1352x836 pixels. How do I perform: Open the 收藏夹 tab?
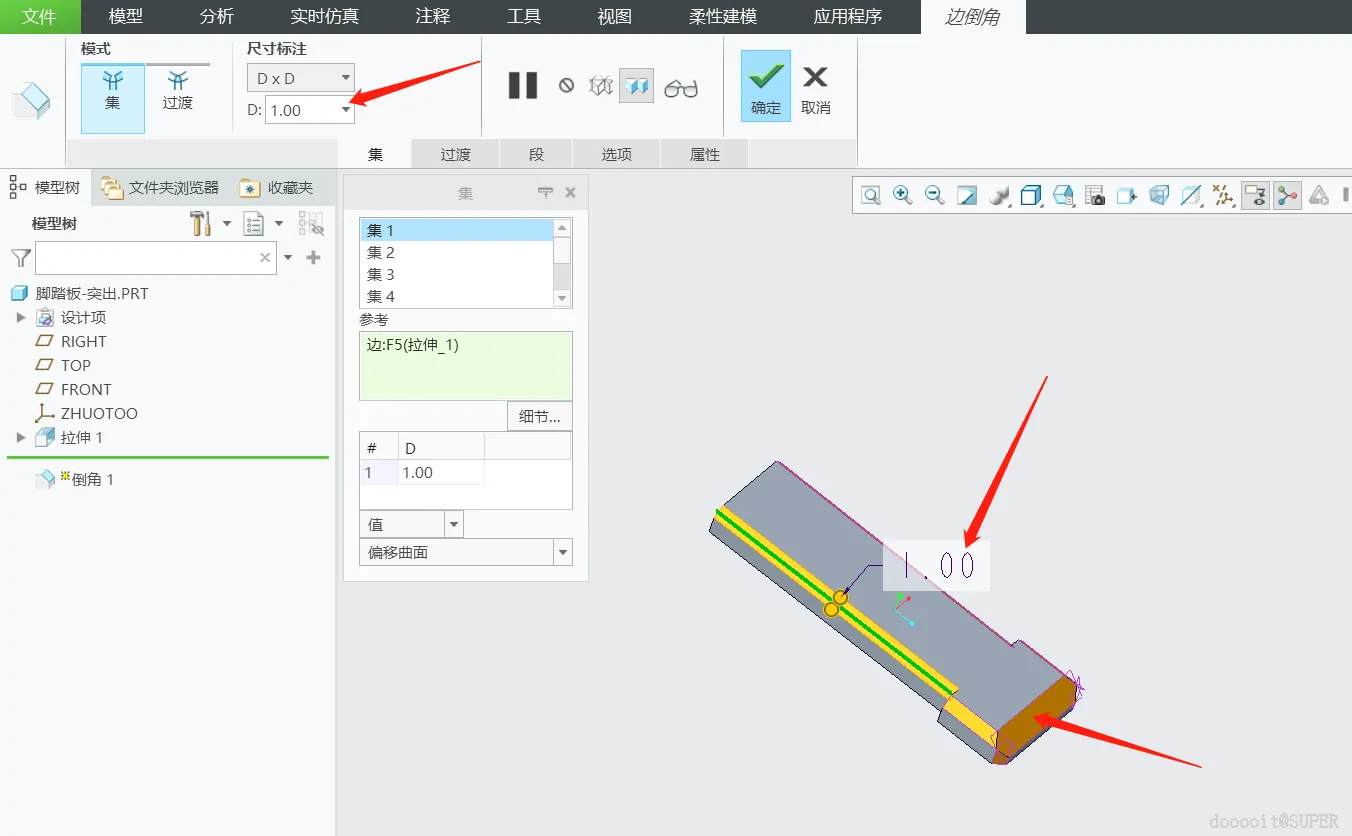(278, 187)
